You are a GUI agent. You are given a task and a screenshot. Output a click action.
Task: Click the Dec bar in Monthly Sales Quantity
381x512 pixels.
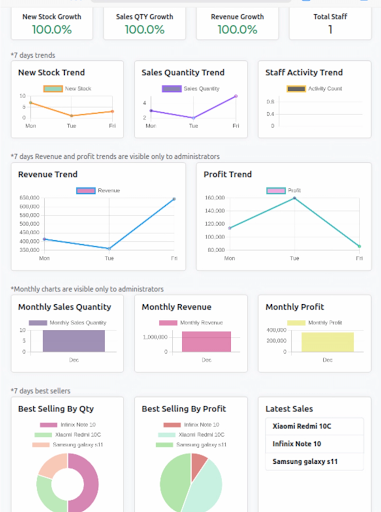74,341
